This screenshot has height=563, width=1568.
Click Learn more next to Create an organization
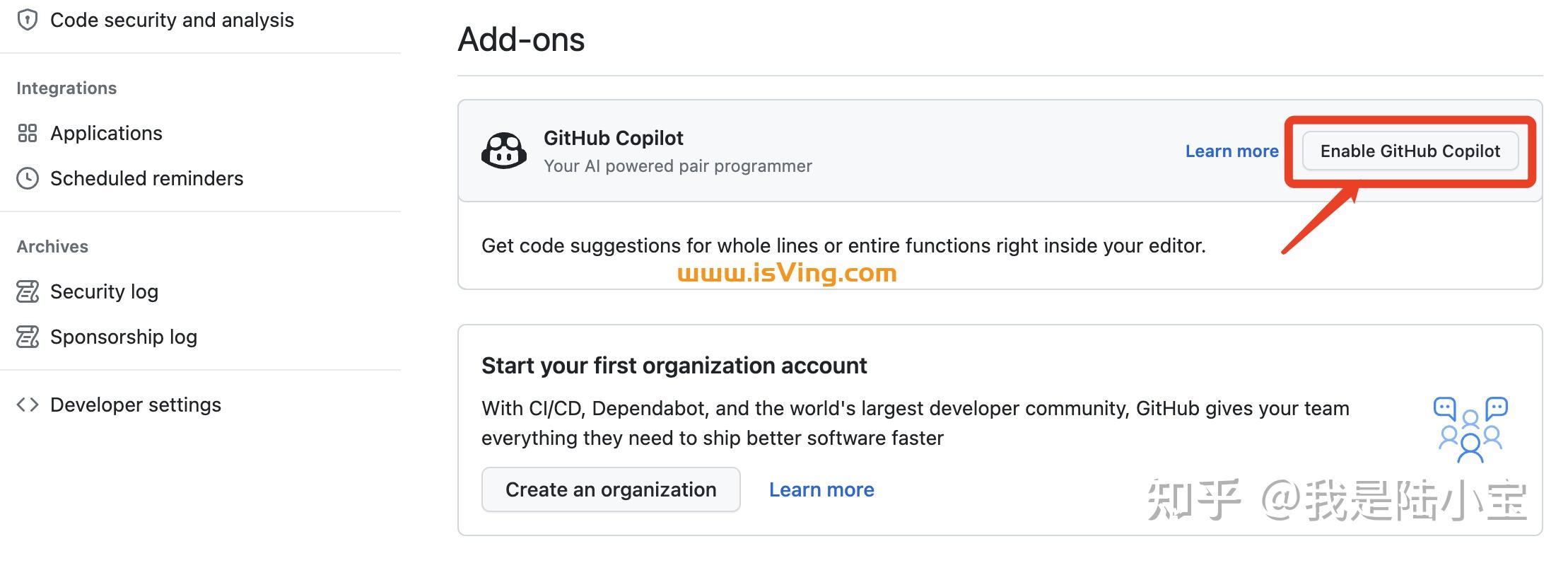[x=821, y=489]
